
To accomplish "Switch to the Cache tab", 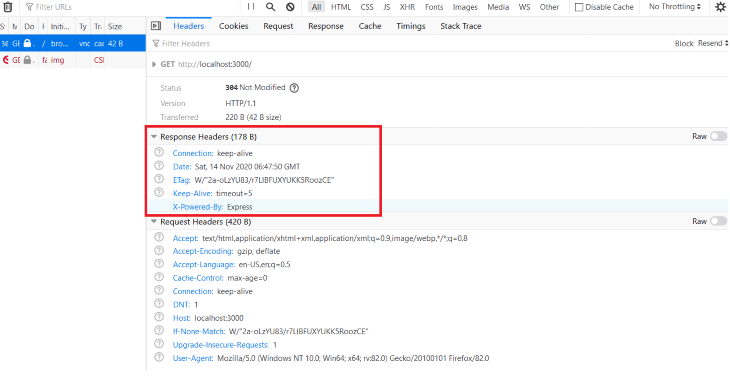I will click(370, 26).
